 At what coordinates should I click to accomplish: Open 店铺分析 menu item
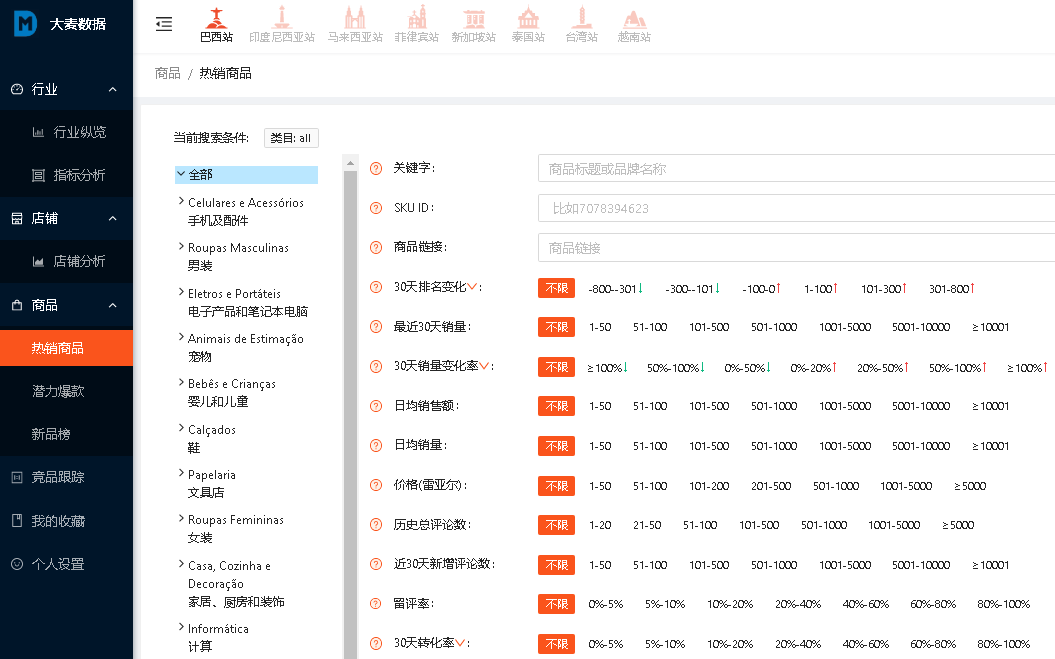pos(69,261)
